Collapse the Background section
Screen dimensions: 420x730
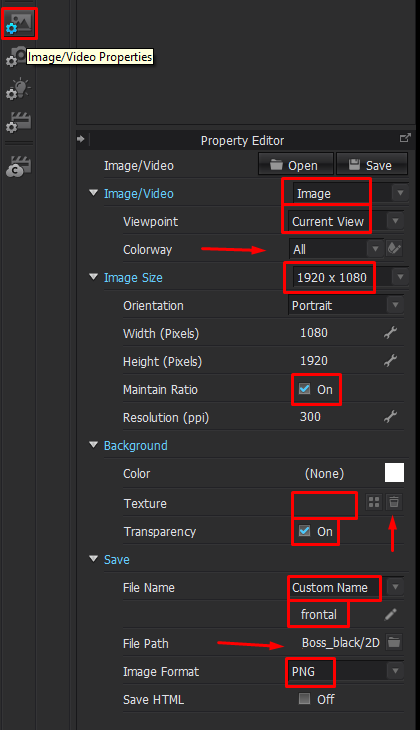94,445
